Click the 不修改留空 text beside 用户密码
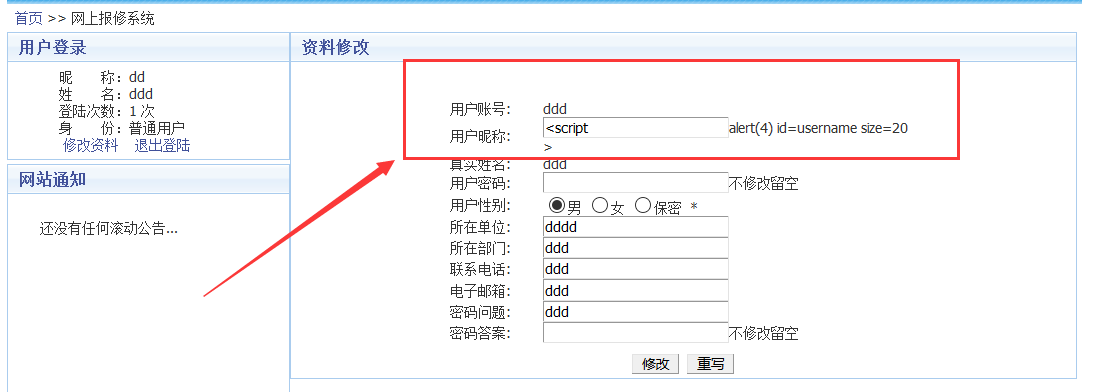The width and height of the screenshot is (1118, 392). pos(764,183)
